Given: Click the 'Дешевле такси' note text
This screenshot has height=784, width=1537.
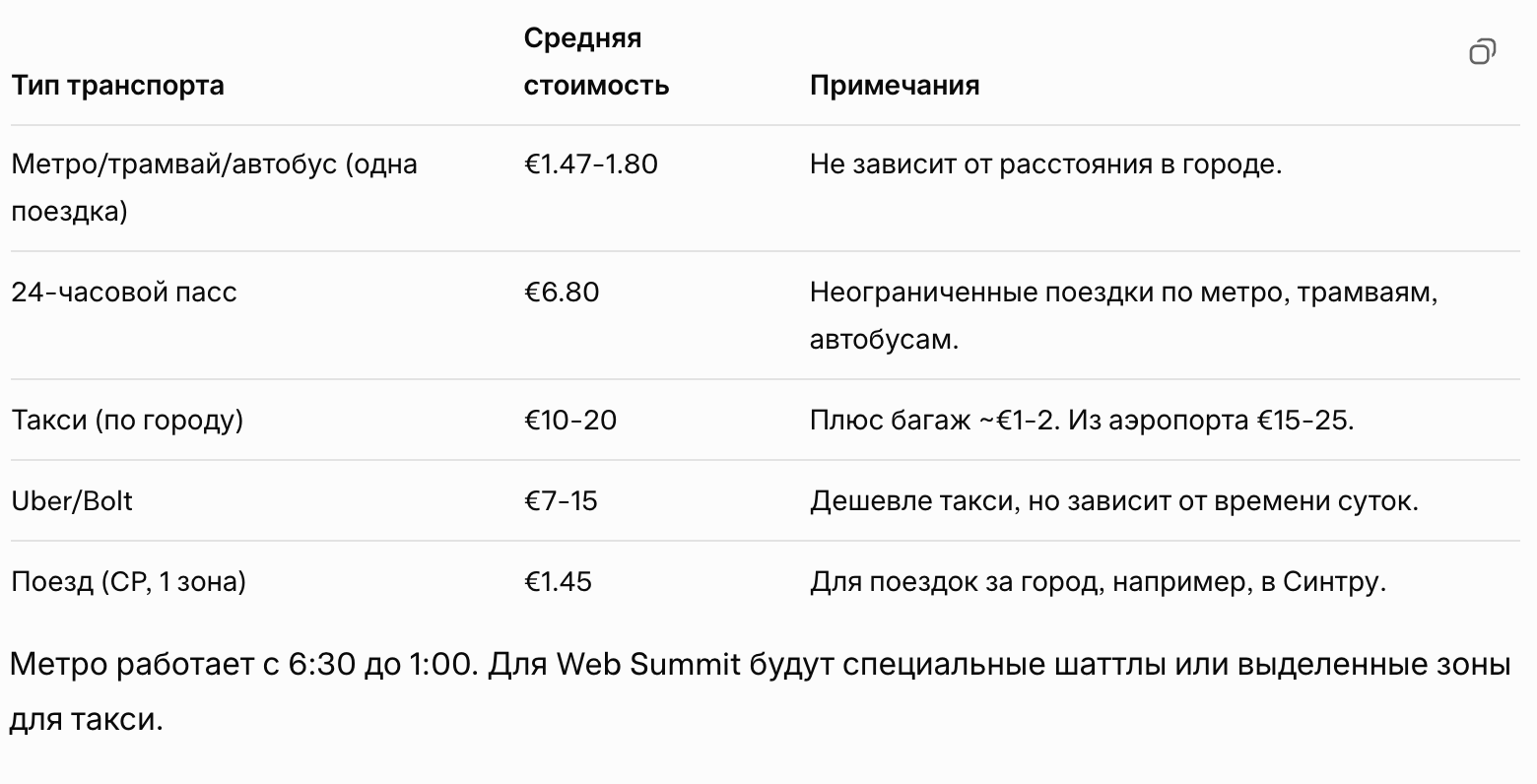Looking at the screenshot, I should [1114, 501].
